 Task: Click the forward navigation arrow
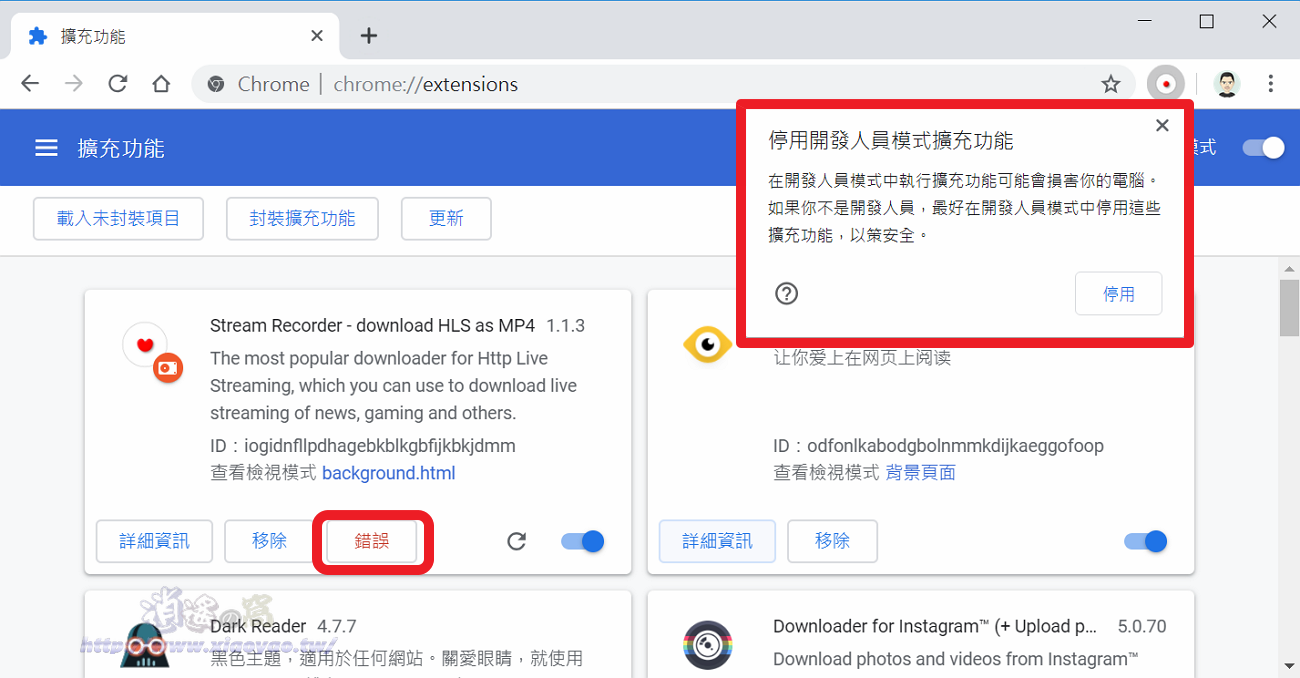[73, 84]
